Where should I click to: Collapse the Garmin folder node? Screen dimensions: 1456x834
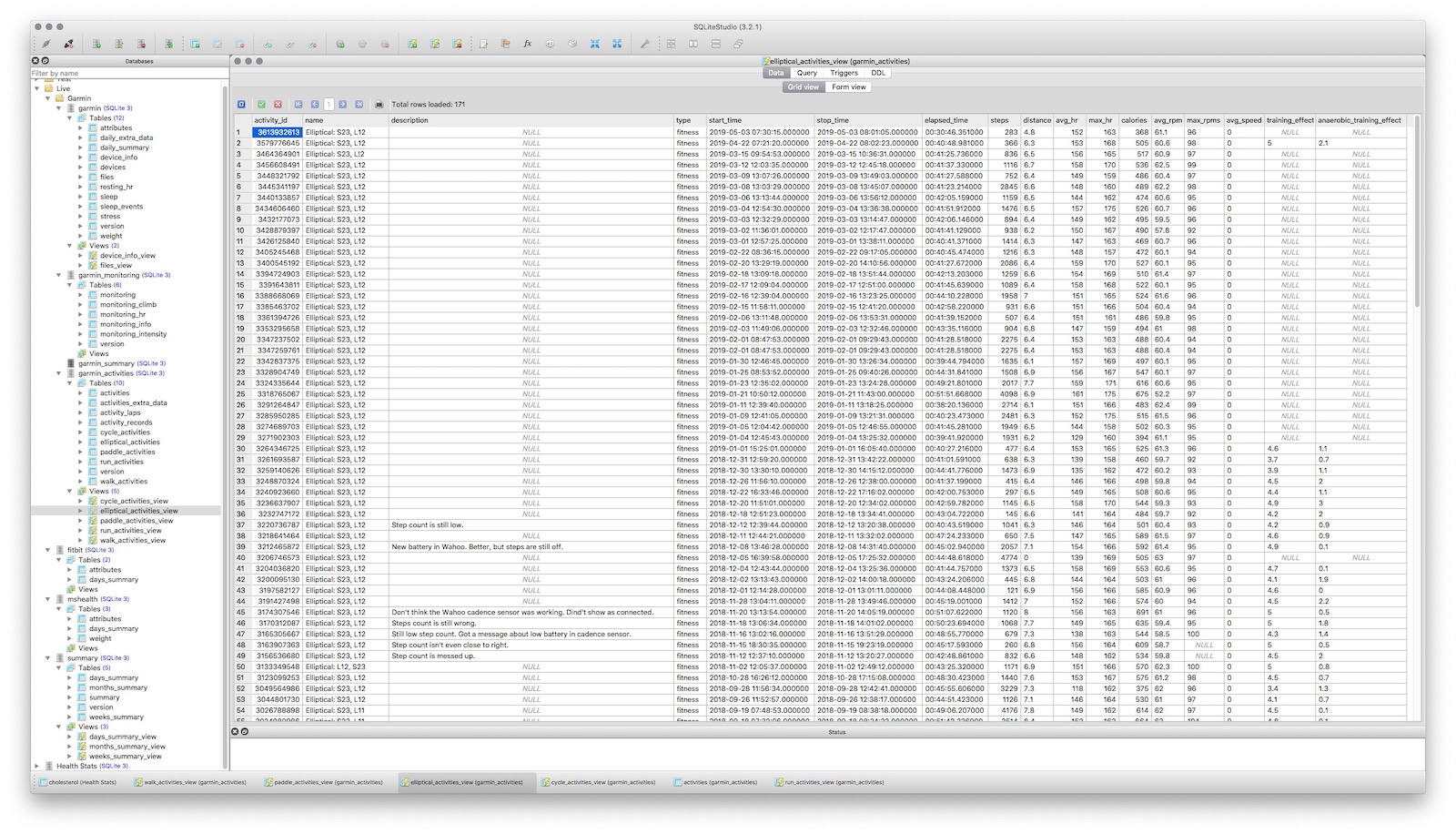pyautogui.click(x=48, y=98)
